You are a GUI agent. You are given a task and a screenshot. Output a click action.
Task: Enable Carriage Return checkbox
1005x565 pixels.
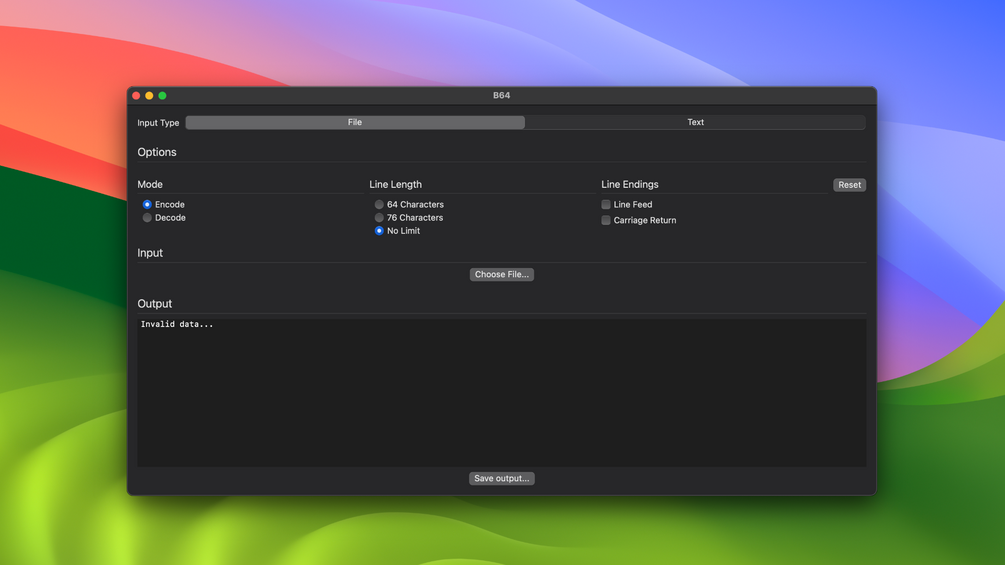click(x=606, y=220)
